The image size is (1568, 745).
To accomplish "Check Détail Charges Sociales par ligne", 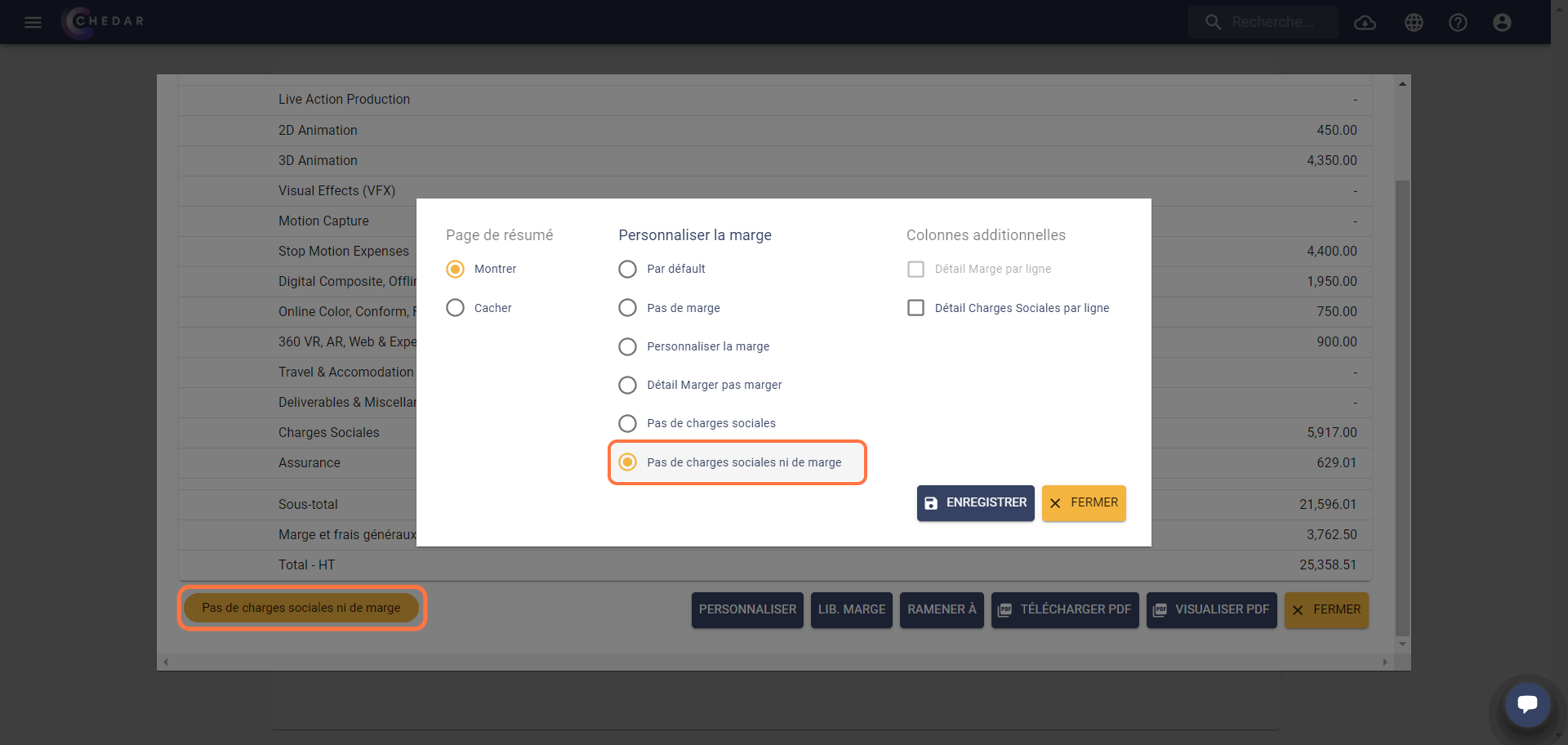I will 916,308.
